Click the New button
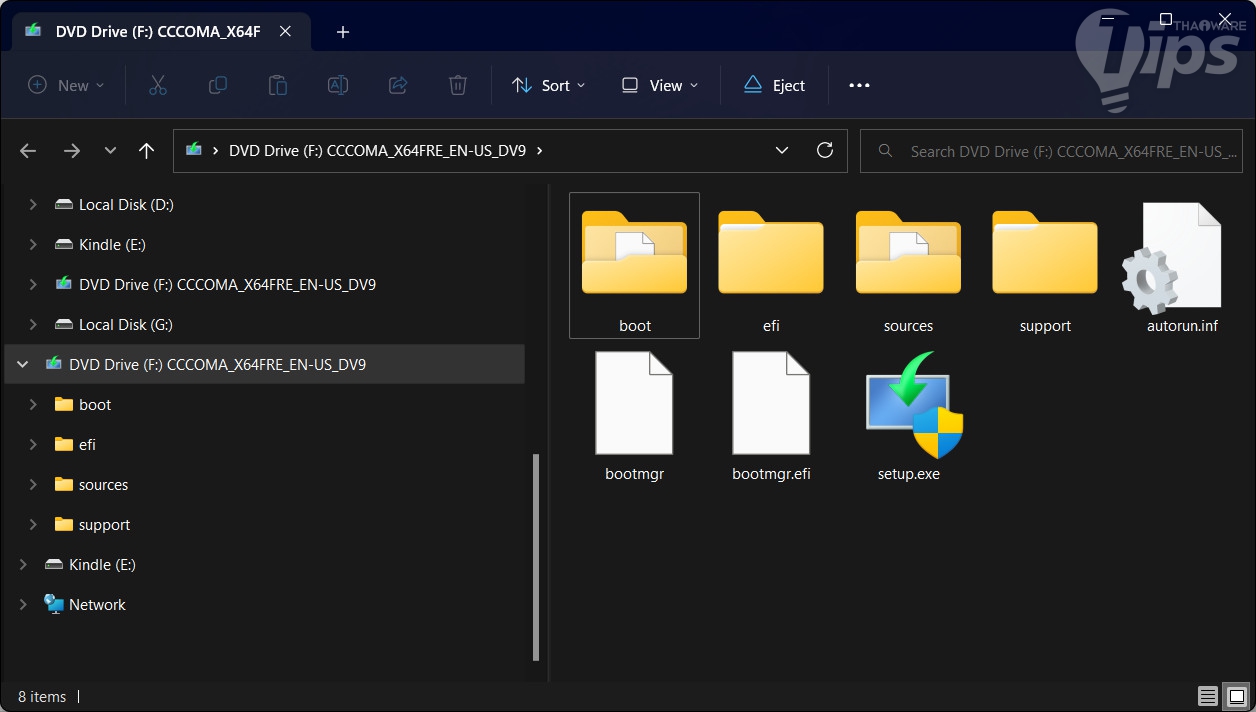The image size is (1256, 712). (66, 86)
